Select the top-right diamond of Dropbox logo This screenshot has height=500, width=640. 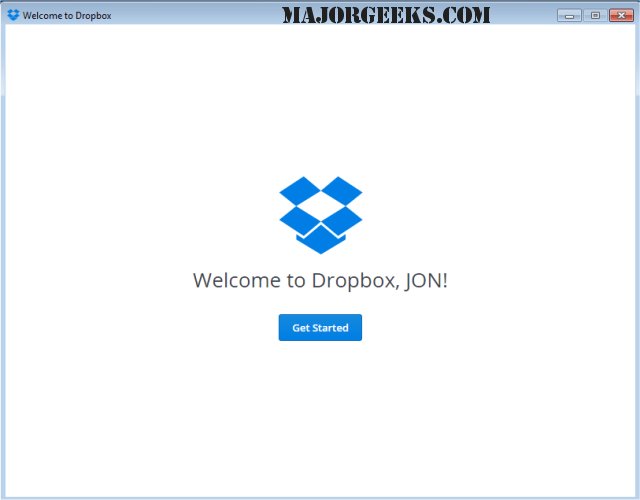click(342, 189)
